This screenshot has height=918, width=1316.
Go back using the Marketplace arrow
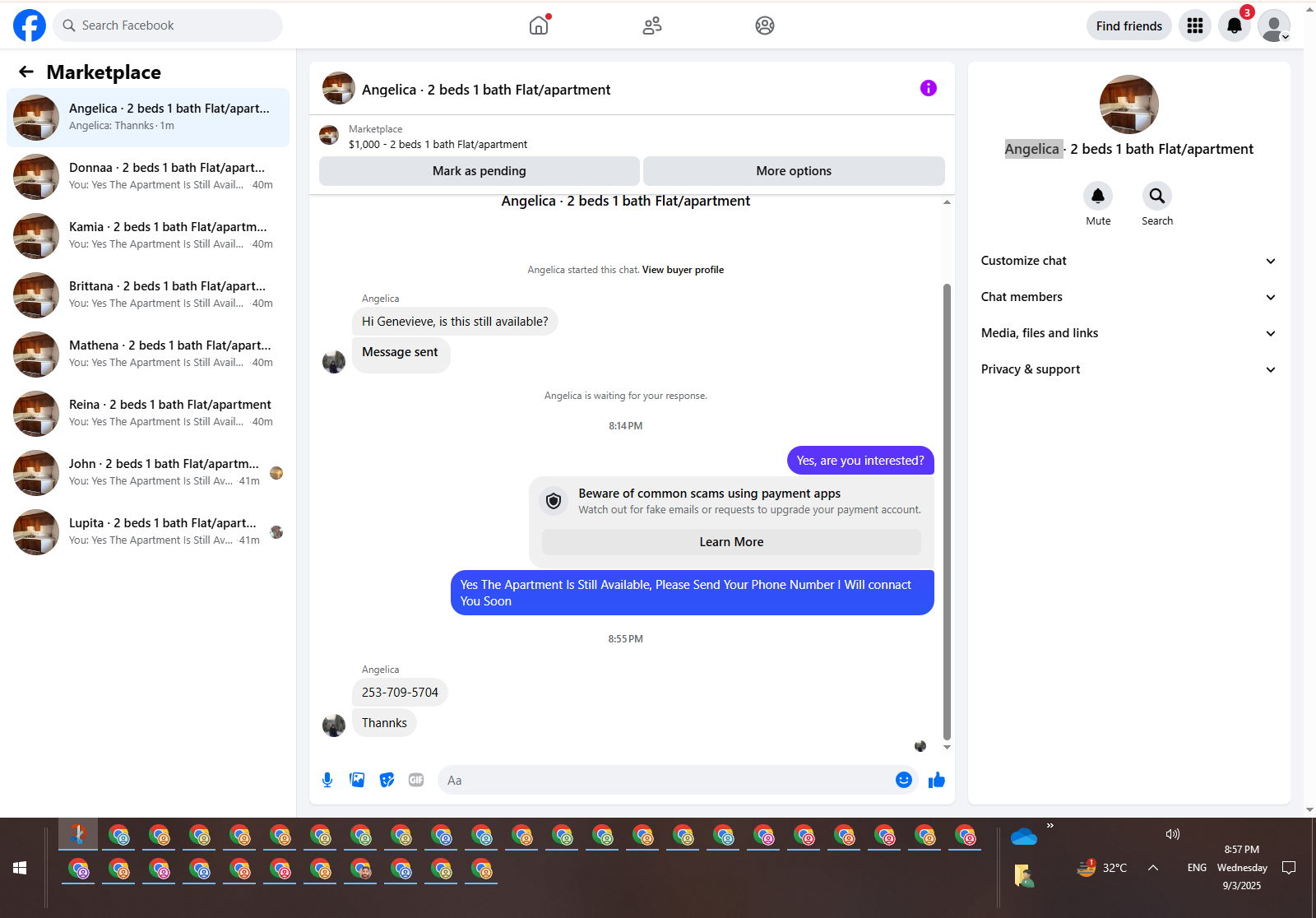coord(26,72)
